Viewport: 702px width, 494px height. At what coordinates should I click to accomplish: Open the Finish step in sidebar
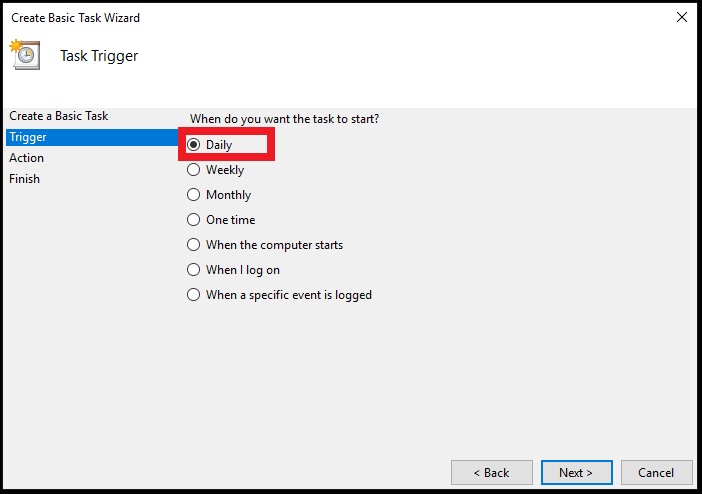tap(25, 179)
